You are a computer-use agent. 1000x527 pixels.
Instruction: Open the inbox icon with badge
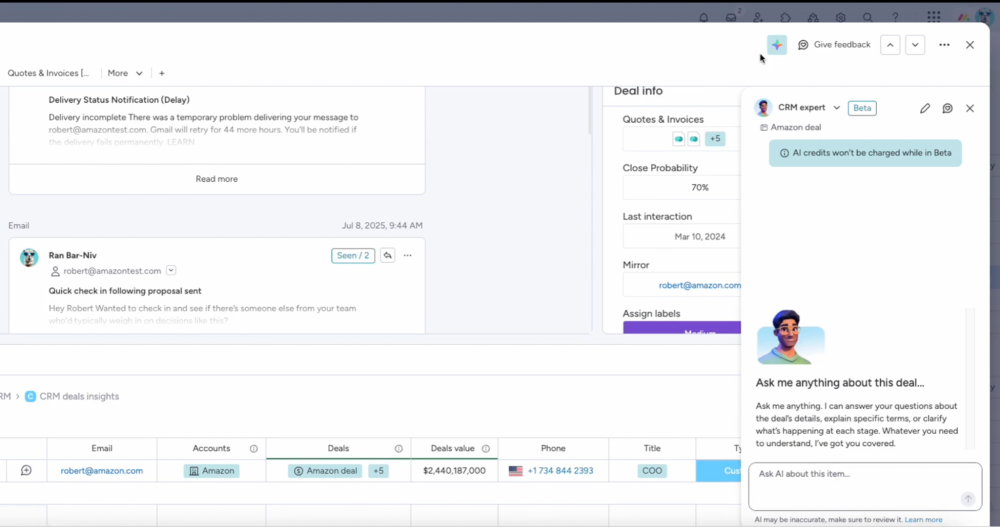click(731, 17)
